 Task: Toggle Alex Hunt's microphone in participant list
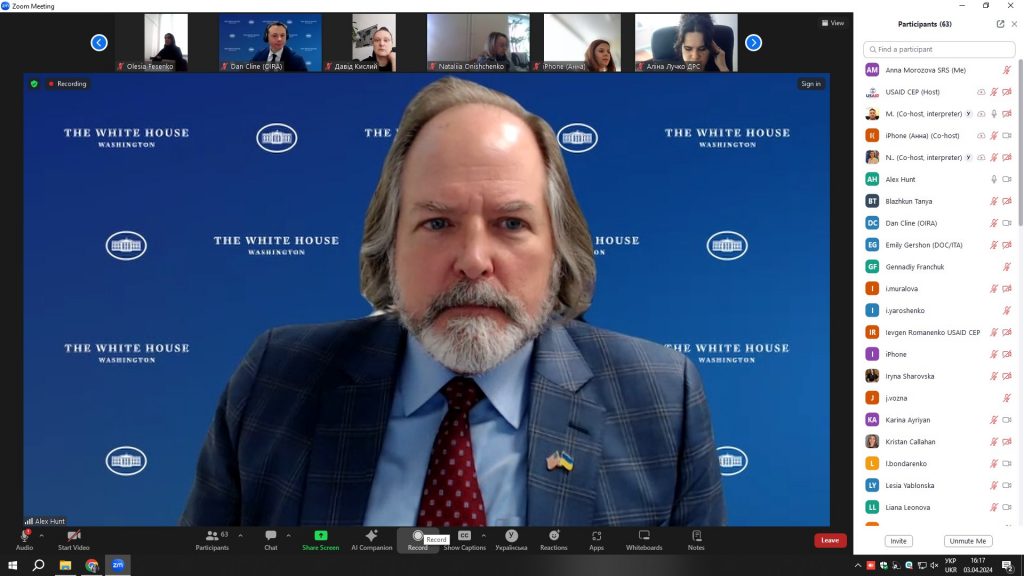click(x=994, y=179)
